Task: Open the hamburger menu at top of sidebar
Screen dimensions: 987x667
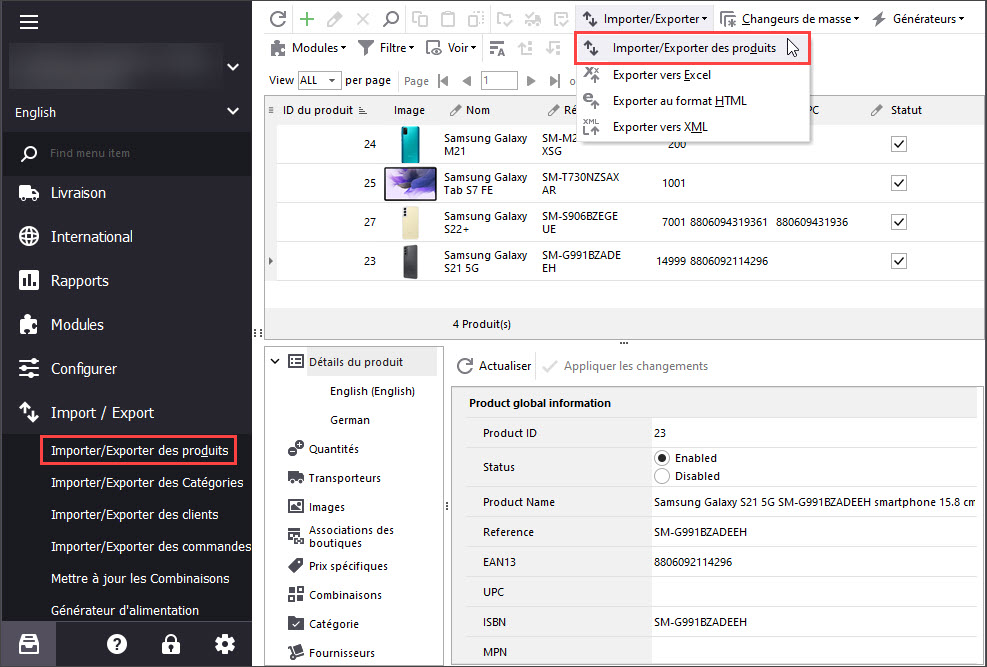Action: tap(29, 22)
